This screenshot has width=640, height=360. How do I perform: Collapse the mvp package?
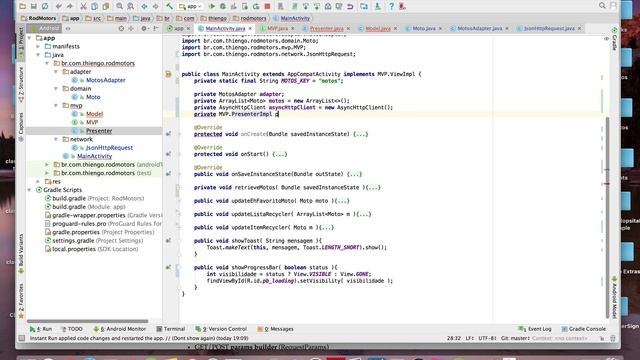(x=56, y=106)
